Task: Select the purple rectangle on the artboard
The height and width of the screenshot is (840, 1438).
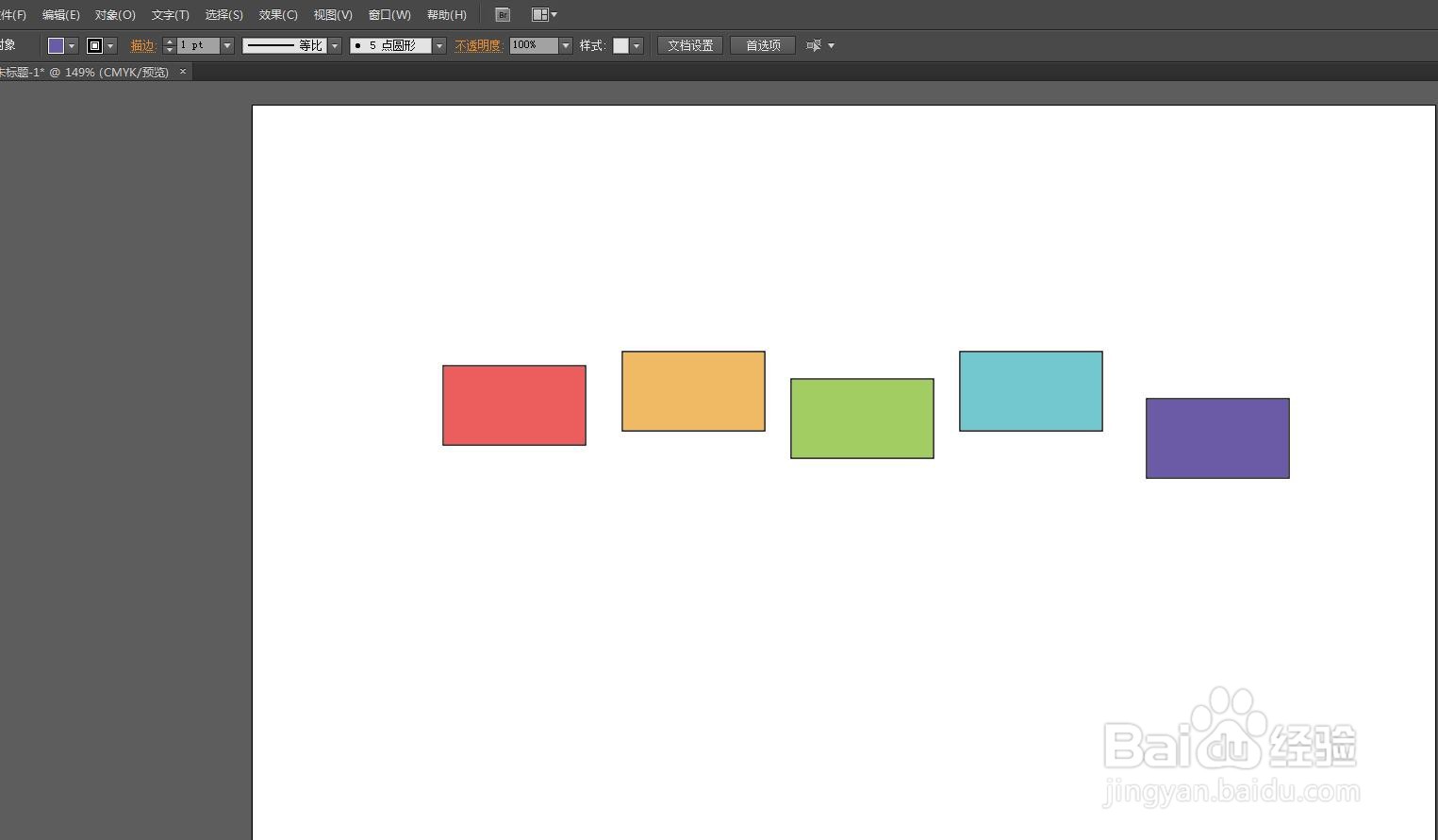Action: pos(1217,438)
